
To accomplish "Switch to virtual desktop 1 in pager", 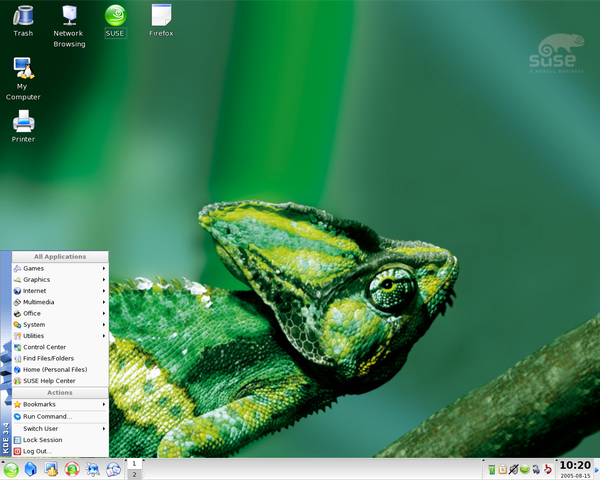I will 134,464.
